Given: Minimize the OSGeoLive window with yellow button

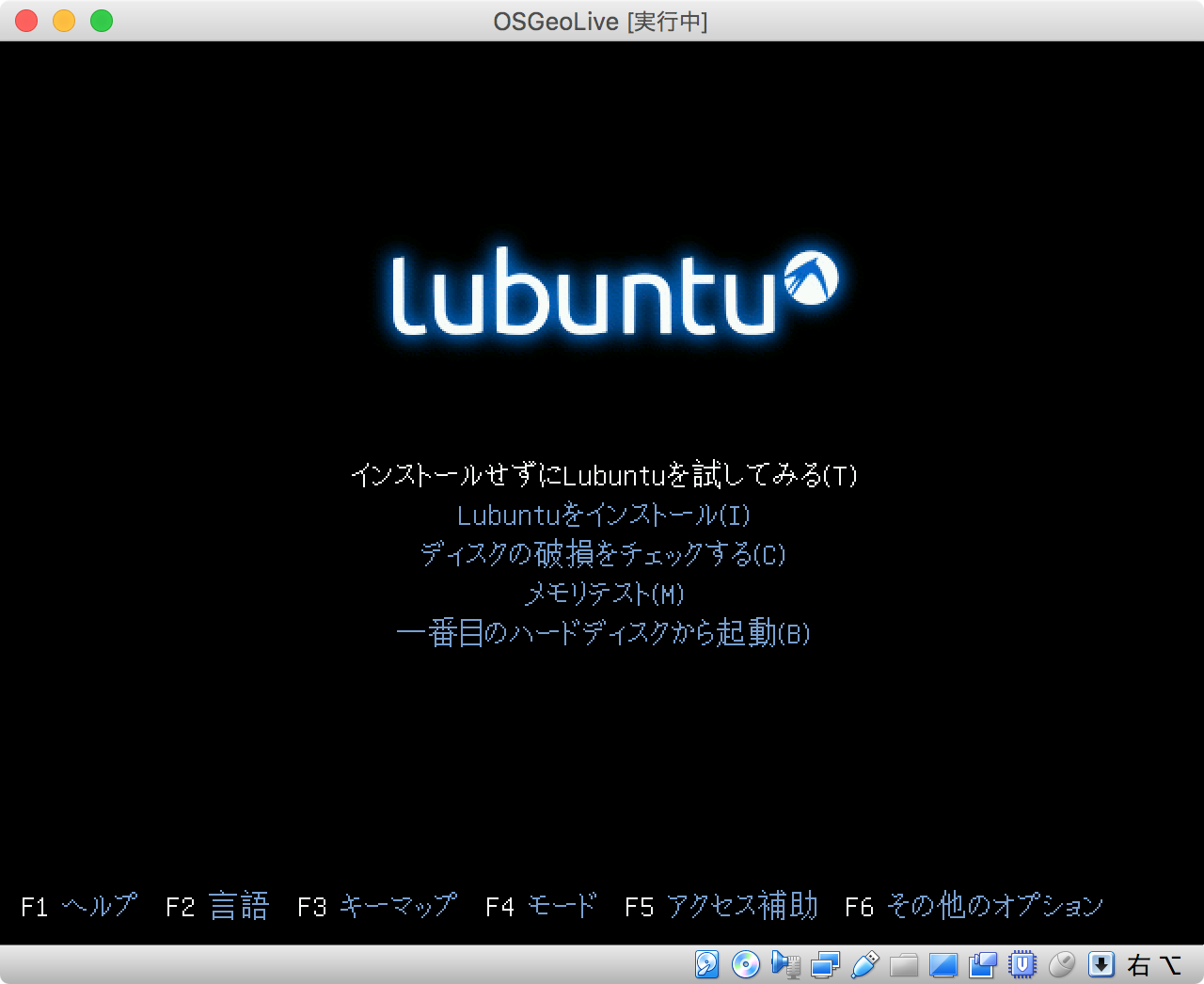Looking at the screenshot, I should 64,21.
